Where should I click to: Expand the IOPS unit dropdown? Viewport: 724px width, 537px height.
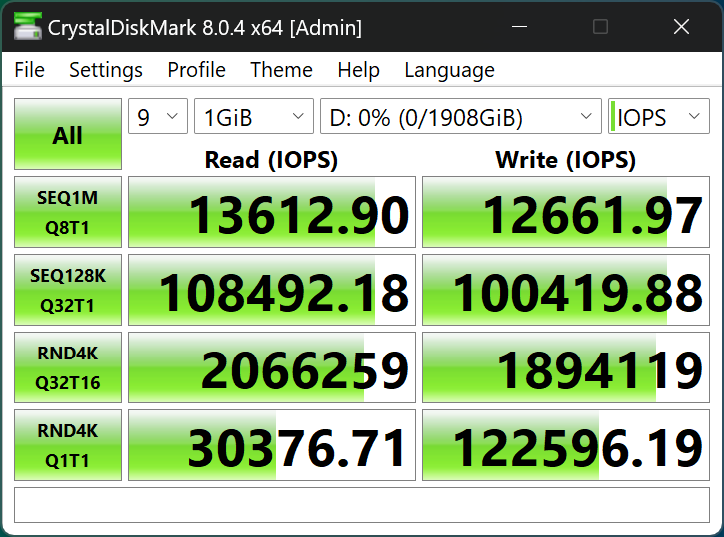659,116
